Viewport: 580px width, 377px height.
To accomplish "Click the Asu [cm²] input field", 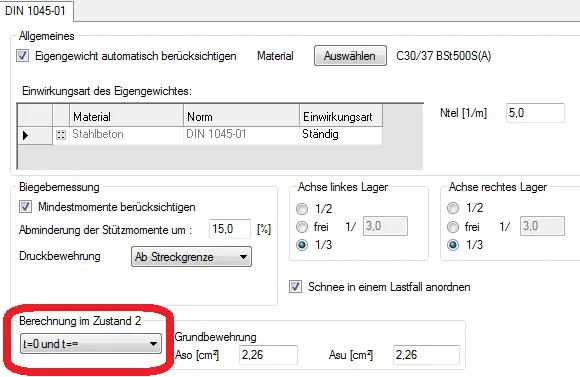I will click(426, 355).
